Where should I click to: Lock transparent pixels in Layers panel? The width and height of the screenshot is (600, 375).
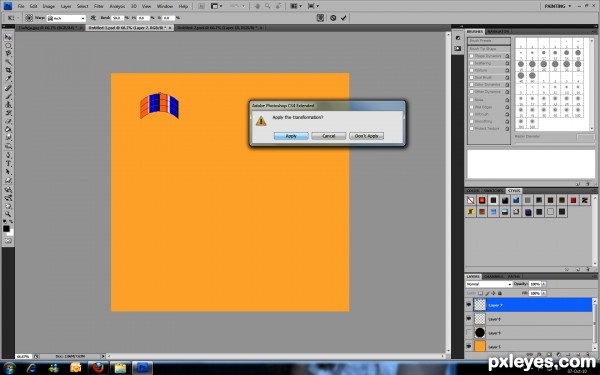[480, 293]
